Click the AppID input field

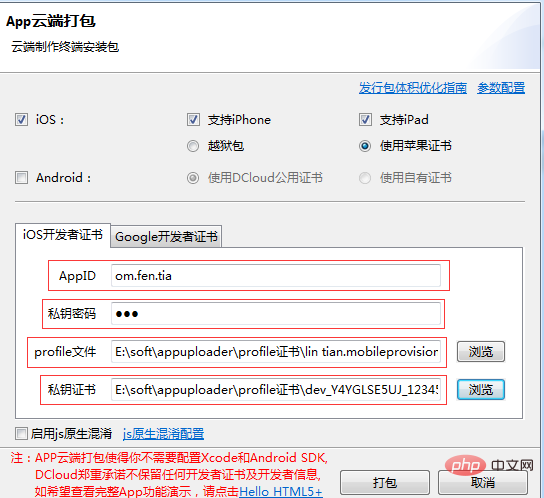tap(276, 276)
